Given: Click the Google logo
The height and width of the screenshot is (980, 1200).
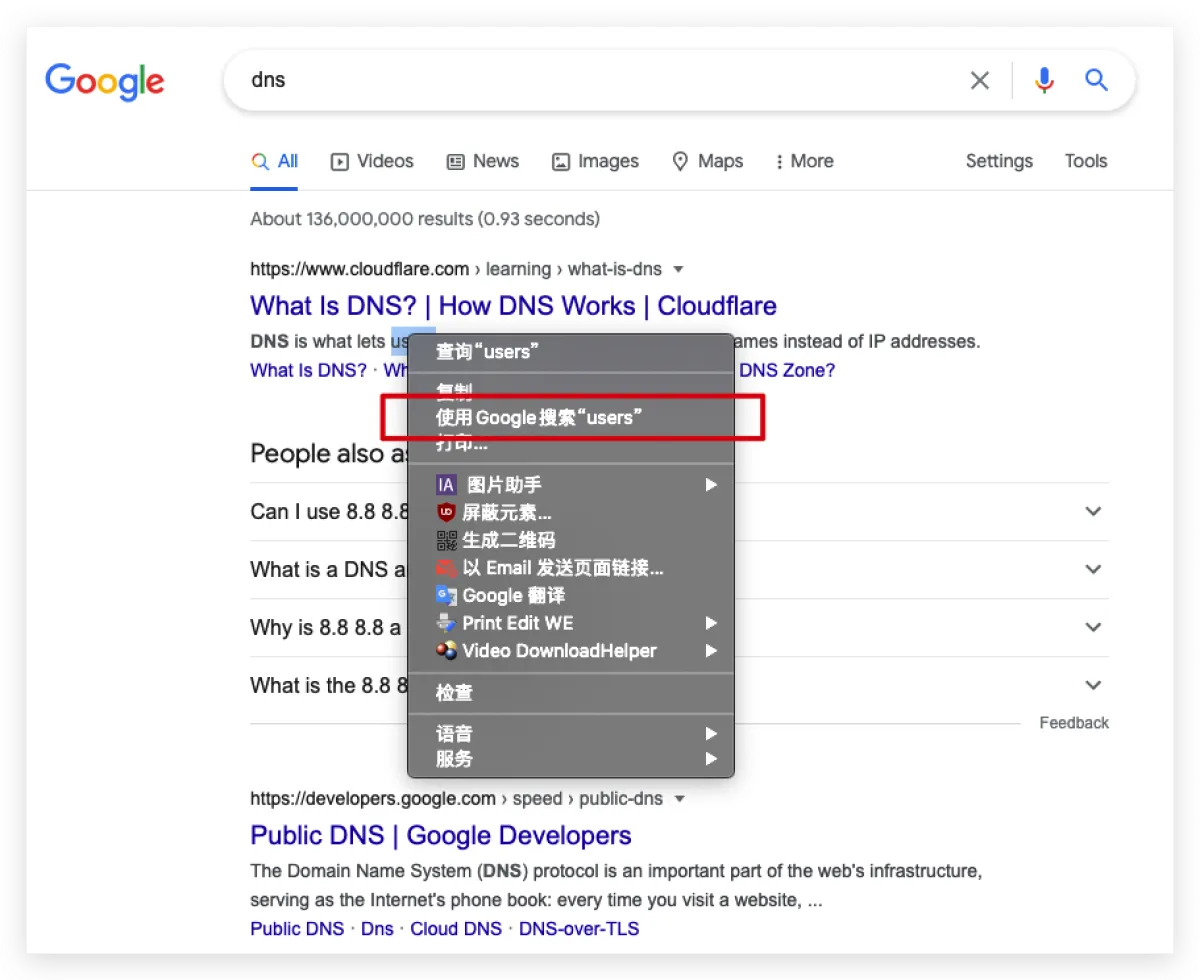Looking at the screenshot, I should (x=105, y=81).
